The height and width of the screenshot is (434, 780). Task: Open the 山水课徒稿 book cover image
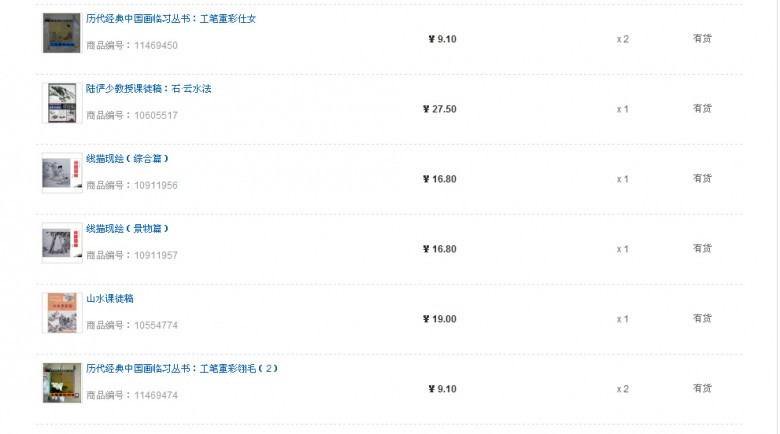pos(62,313)
